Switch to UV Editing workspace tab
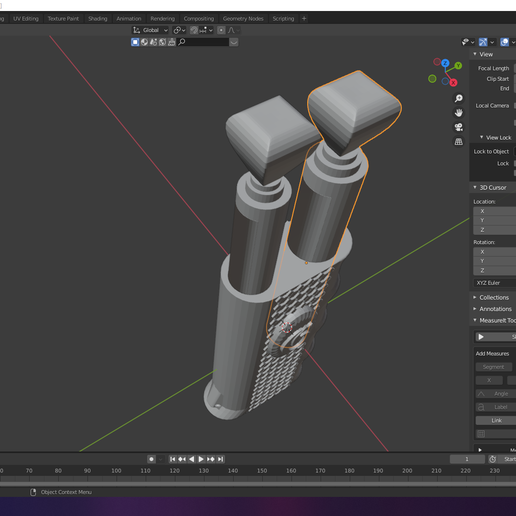This screenshot has height=516, width=516. coord(26,19)
